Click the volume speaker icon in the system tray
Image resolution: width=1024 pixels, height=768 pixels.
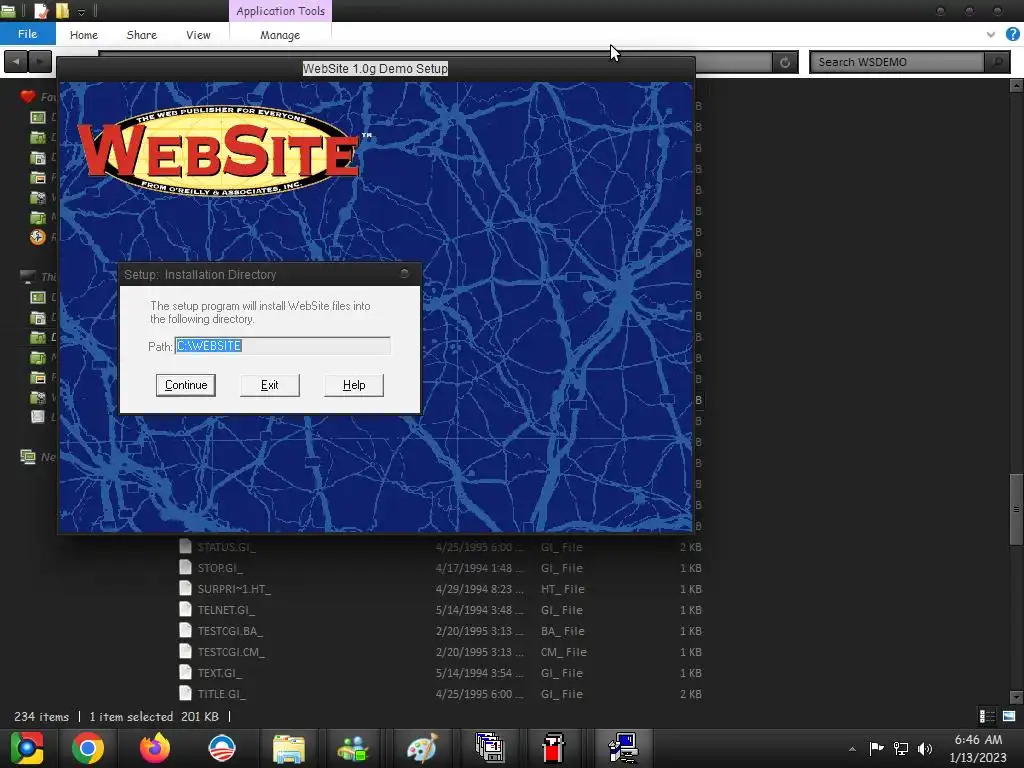pos(925,748)
